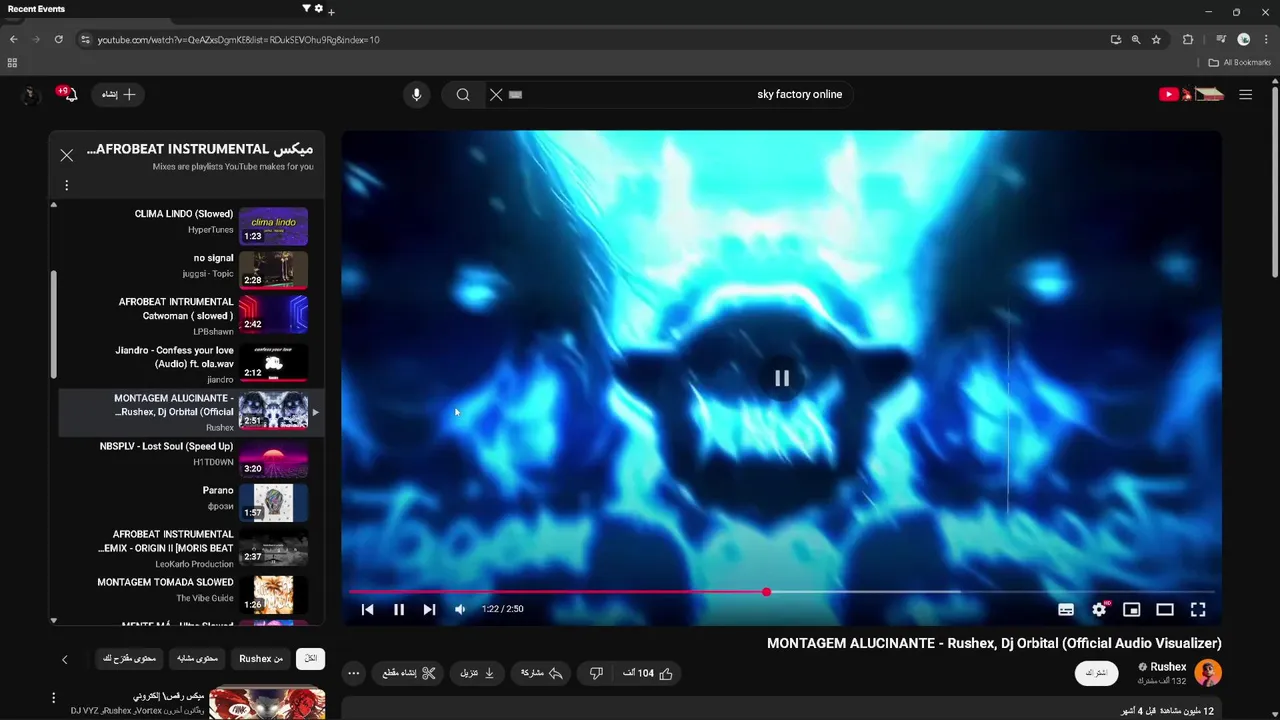Open options for the recommended mix video
Screen dimensions: 1280x720
click(54, 697)
